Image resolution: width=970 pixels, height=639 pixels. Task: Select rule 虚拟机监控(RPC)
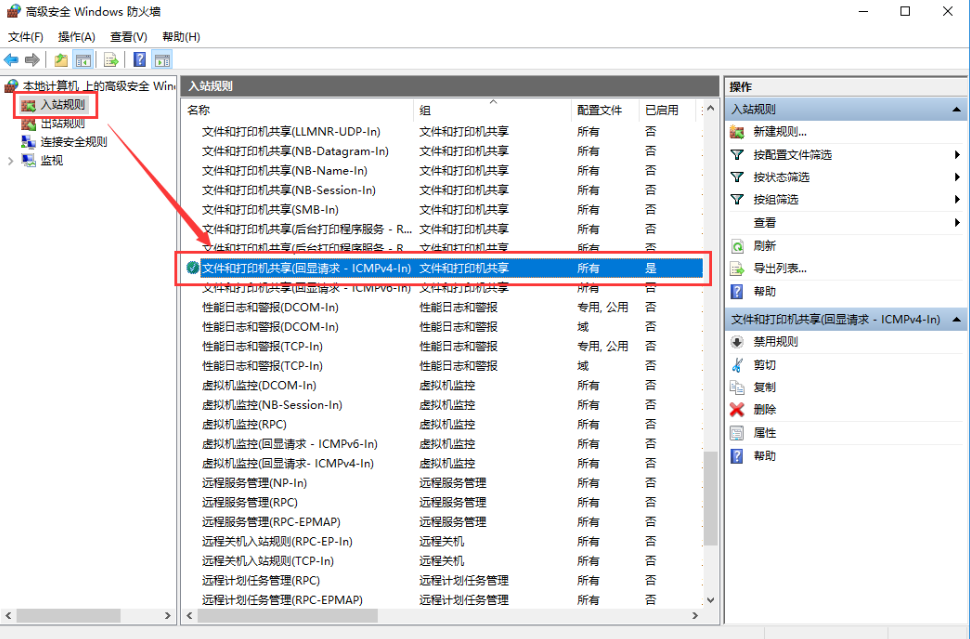244,424
